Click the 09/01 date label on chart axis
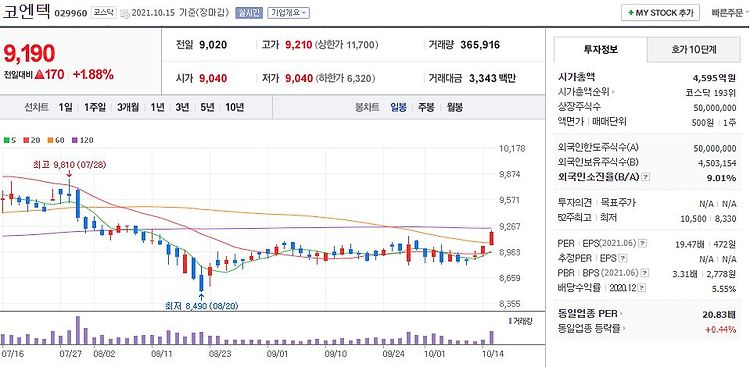Viewport: 750px width, 367px height. click(277, 355)
